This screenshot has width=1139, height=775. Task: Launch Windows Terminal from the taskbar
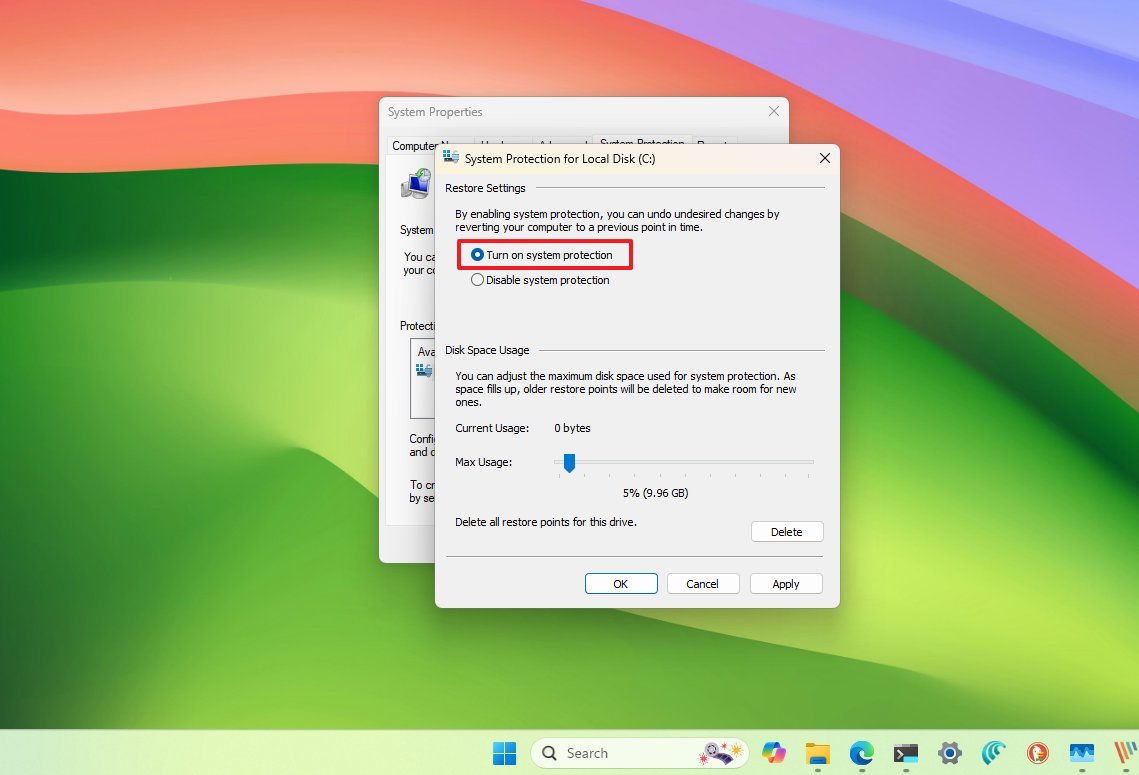[x=905, y=753]
